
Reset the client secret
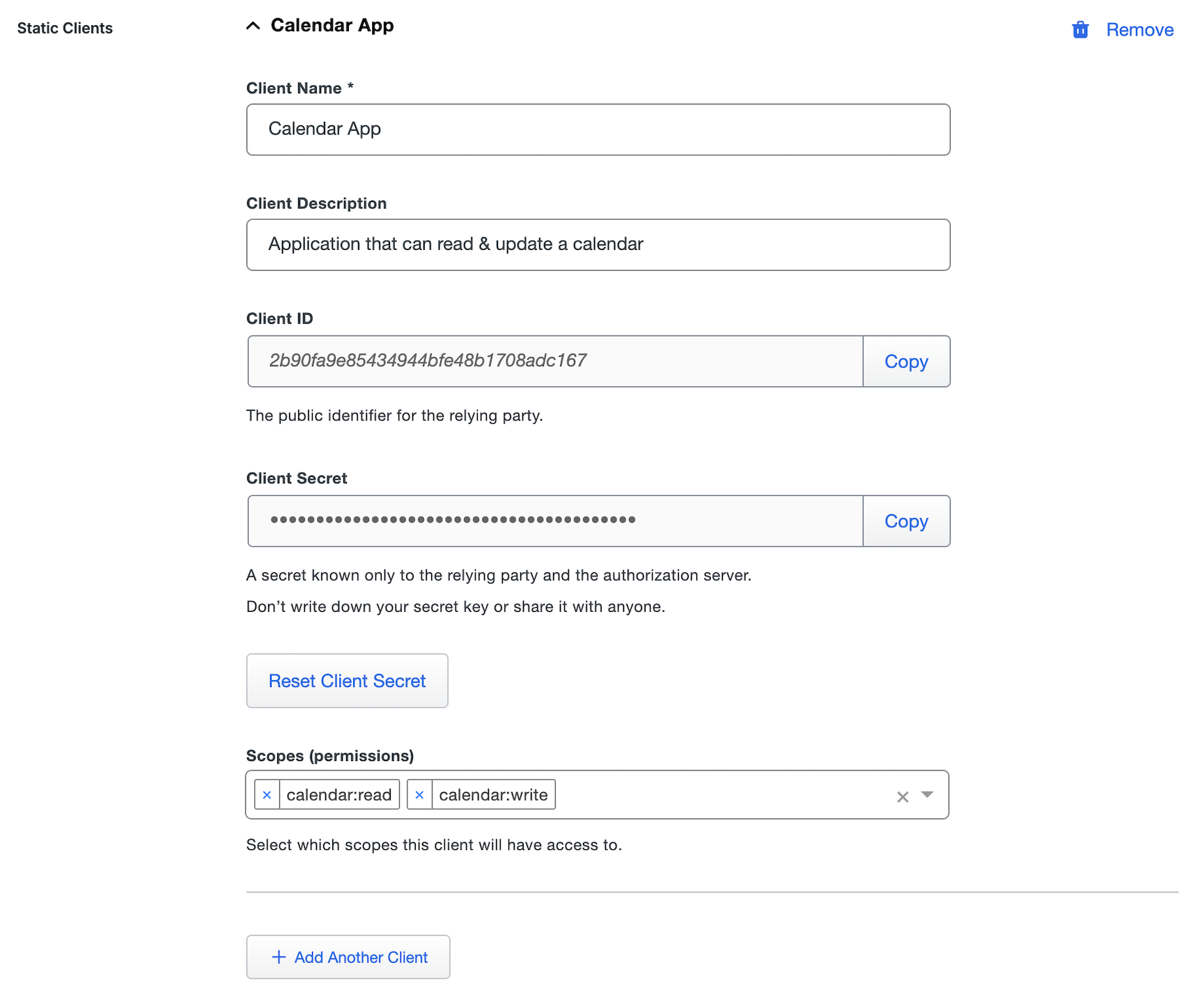click(347, 681)
